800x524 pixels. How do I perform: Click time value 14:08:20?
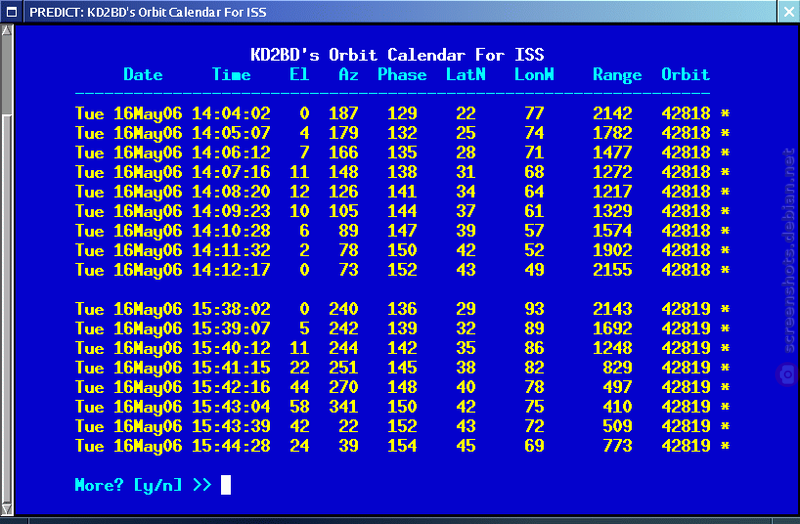pyautogui.click(x=231, y=192)
